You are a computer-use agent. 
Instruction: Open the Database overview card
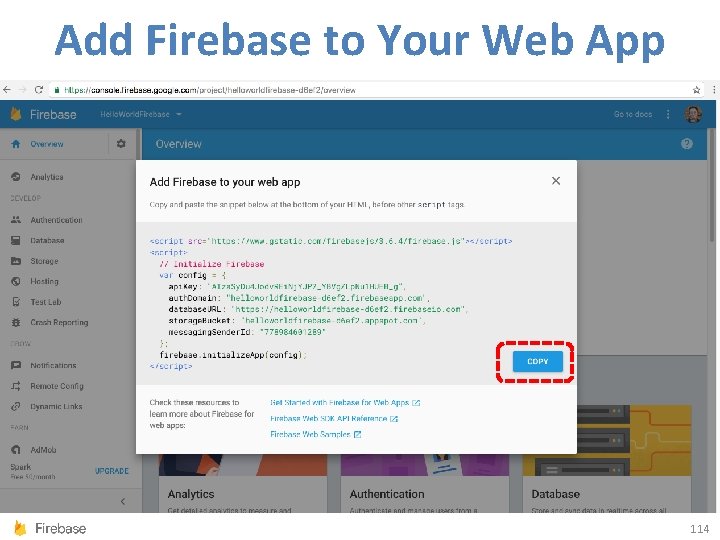607,459
